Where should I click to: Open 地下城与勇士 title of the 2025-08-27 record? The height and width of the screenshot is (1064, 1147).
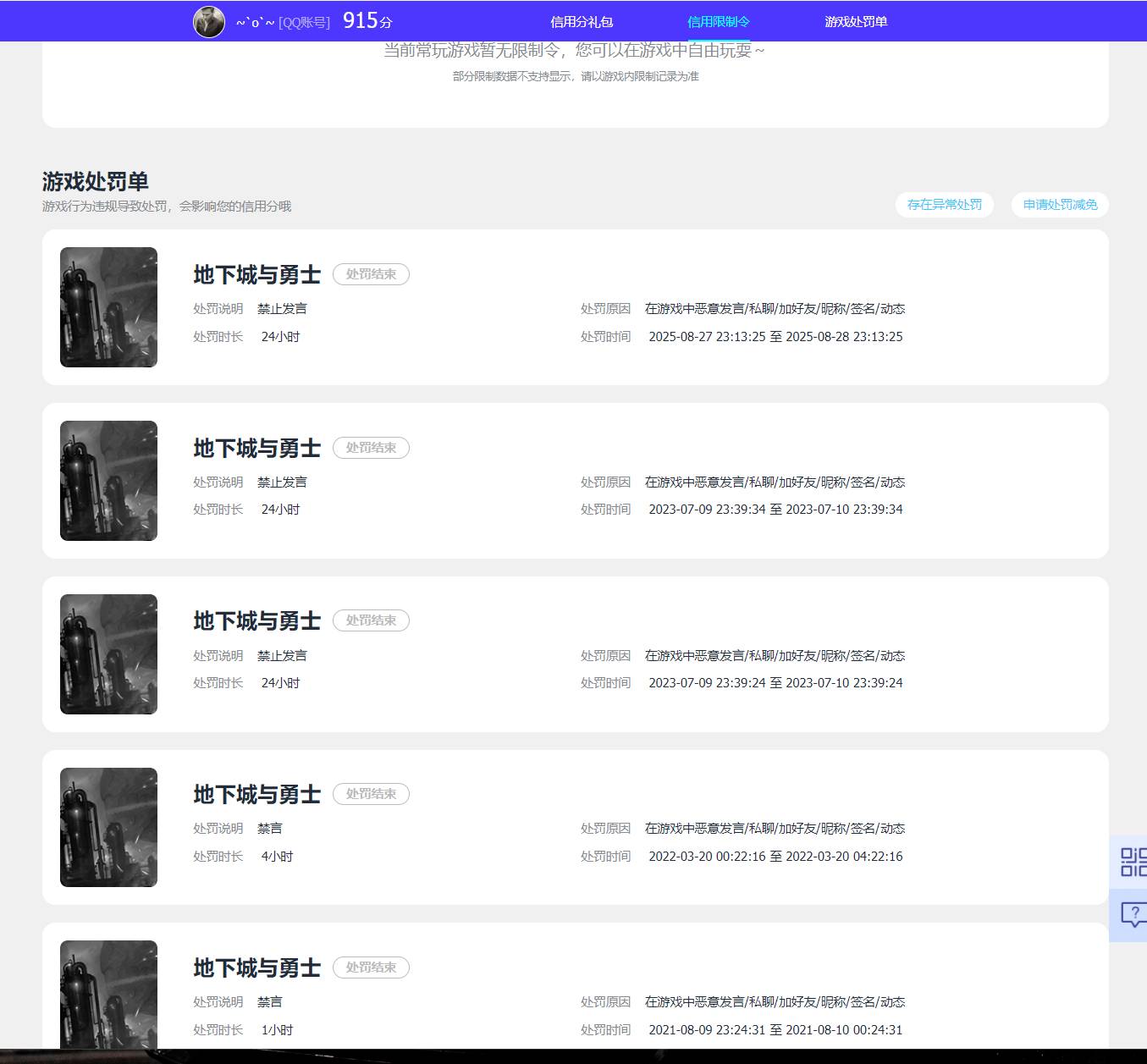coord(256,275)
